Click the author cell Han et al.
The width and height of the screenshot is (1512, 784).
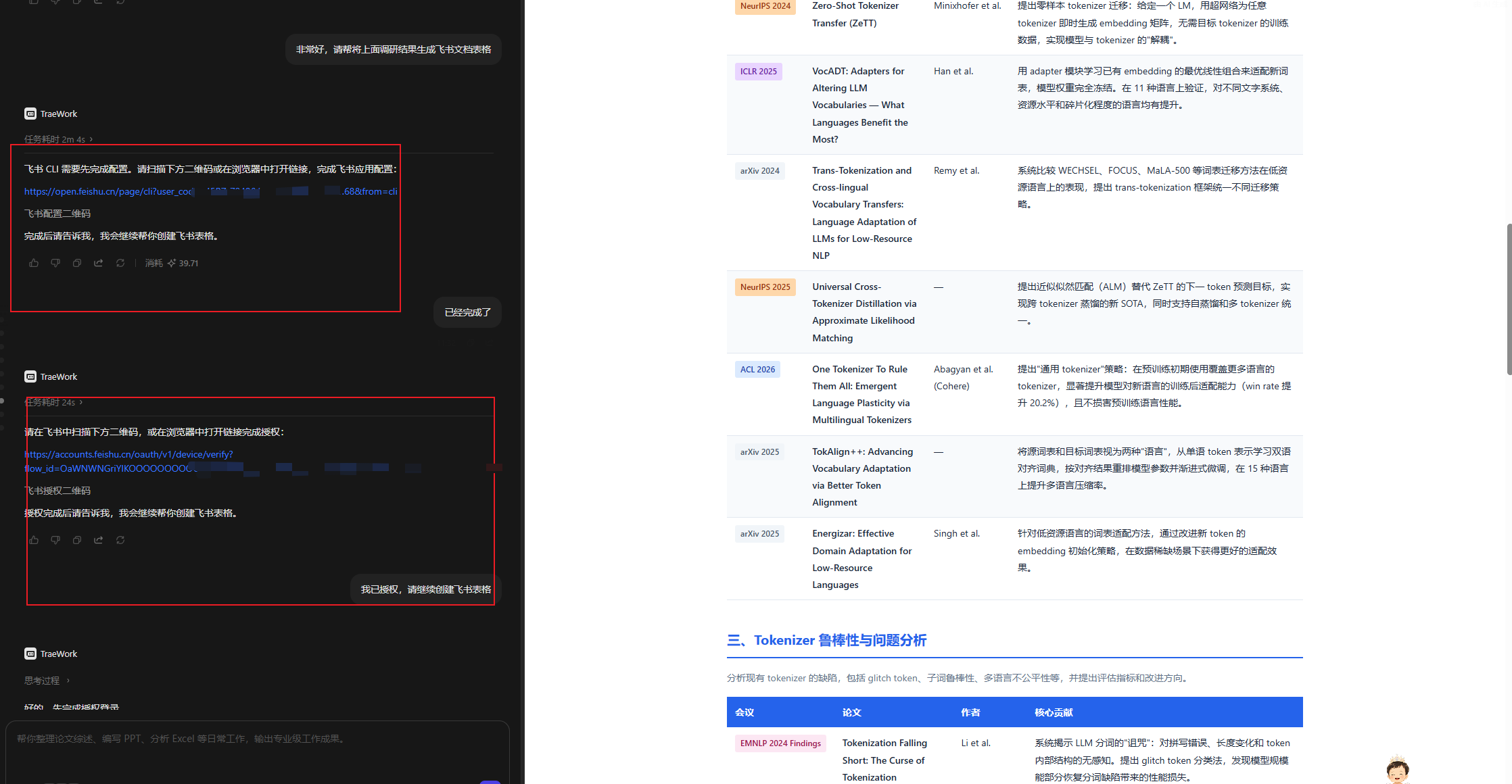tap(953, 71)
